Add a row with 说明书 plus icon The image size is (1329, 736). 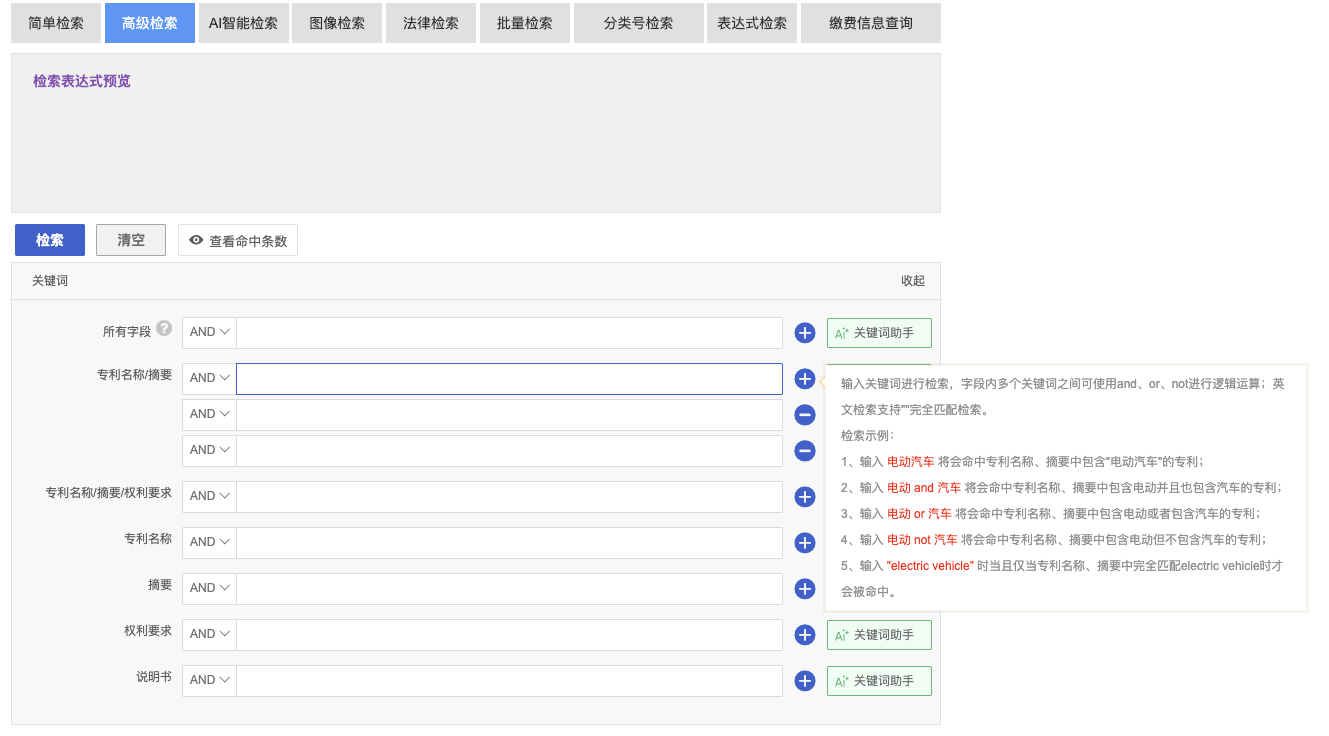click(805, 681)
